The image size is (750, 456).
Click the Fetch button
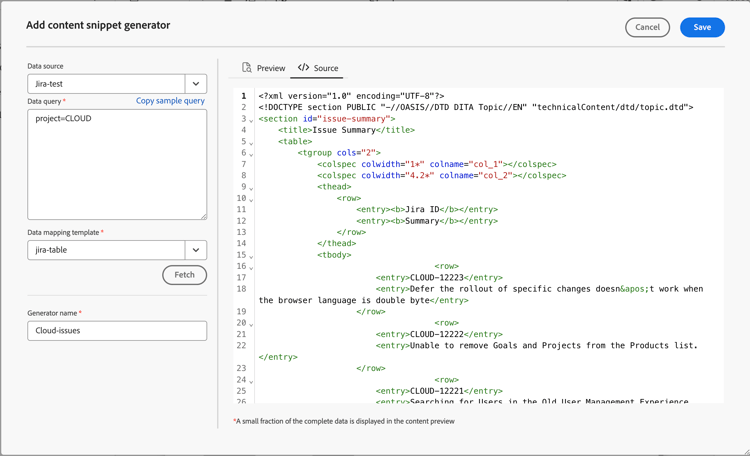[185, 275]
